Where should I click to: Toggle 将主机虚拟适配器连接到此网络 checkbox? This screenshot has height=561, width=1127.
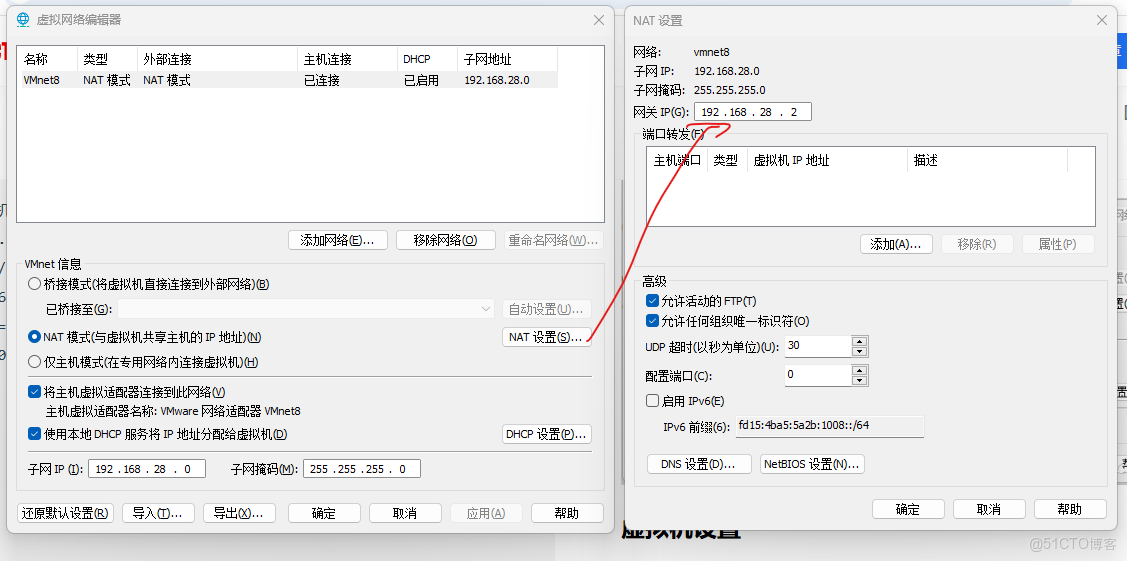(x=34, y=391)
